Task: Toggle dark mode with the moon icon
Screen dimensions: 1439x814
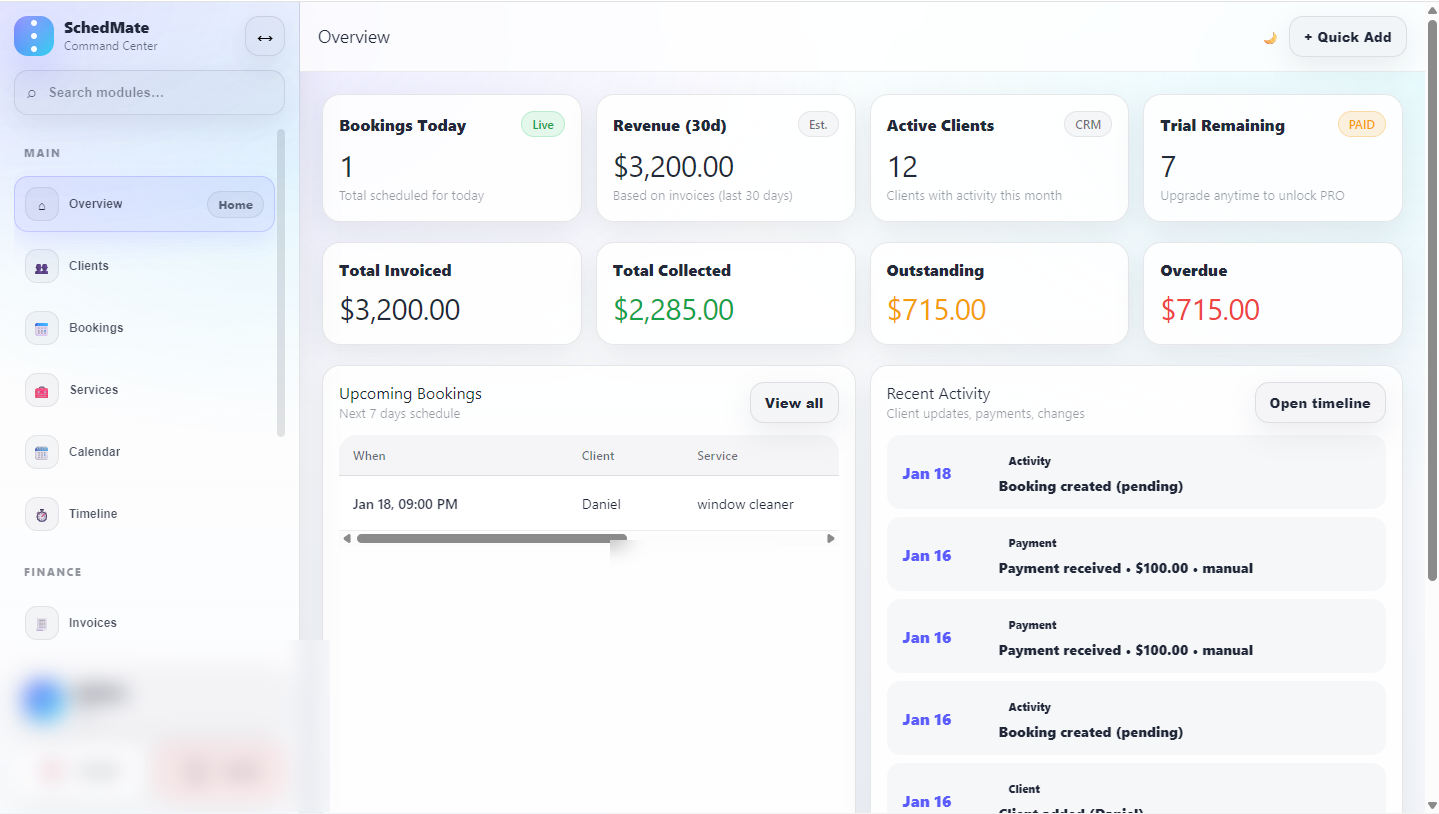Action: [1269, 37]
